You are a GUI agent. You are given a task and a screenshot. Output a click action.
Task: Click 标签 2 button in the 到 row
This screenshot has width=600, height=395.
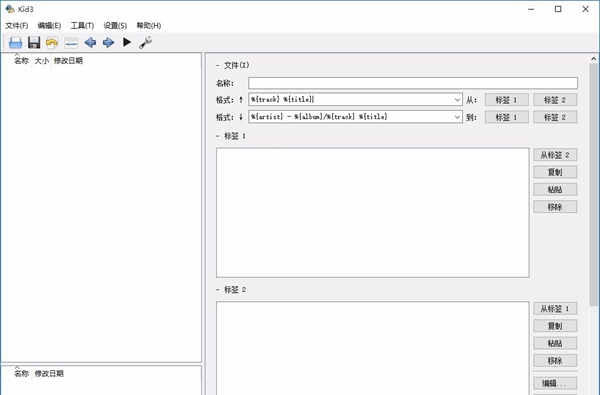(555, 117)
